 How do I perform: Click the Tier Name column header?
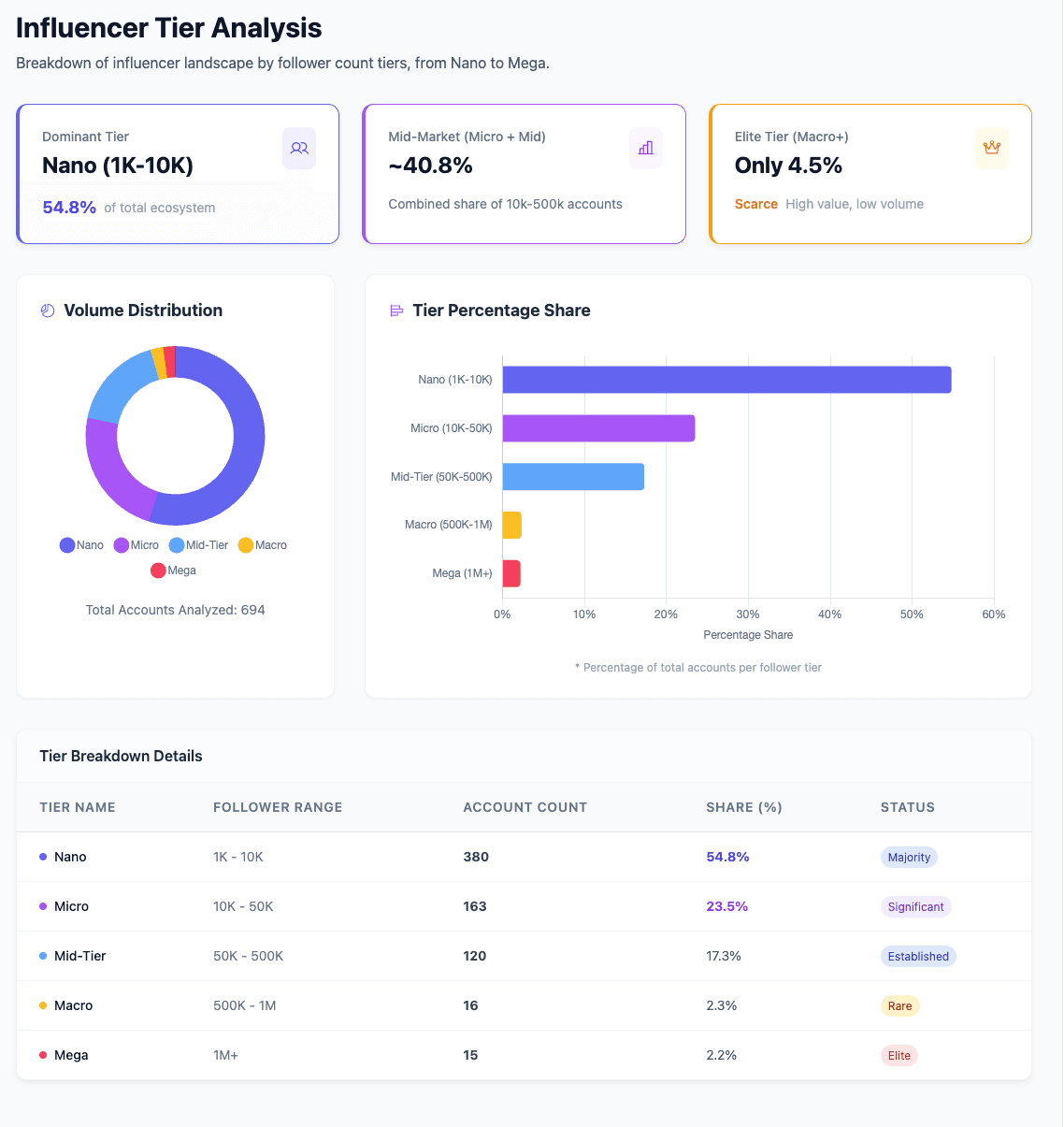click(x=78, y=807)
